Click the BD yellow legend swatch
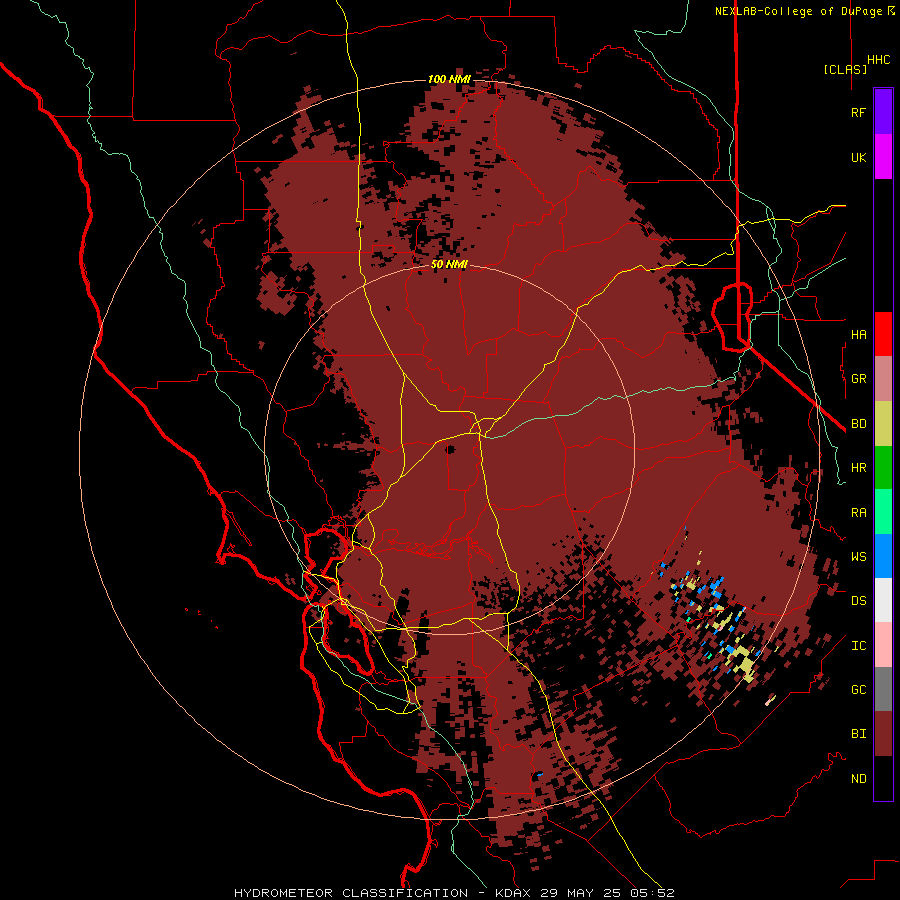Image resolution: width=900 pixels, height=900 pixels. pos(883,424)
